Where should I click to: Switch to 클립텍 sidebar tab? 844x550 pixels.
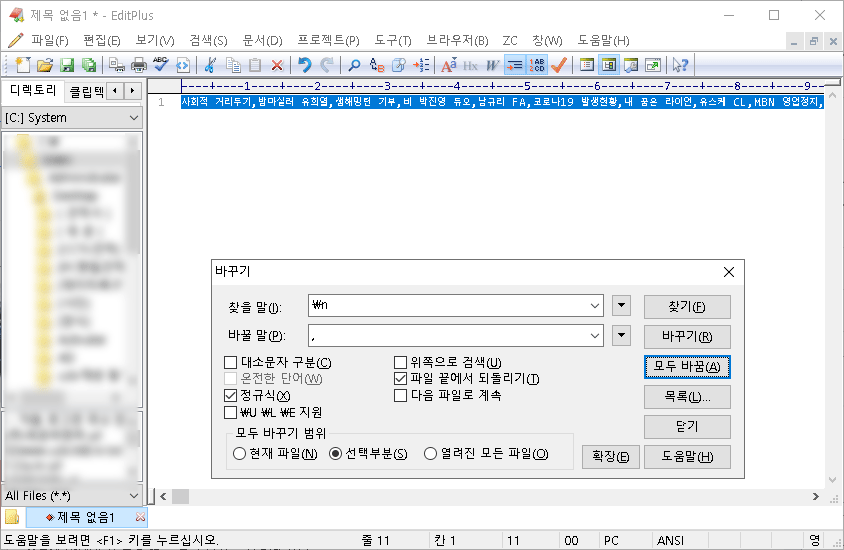pyautogui.click(x=87, y=91)
